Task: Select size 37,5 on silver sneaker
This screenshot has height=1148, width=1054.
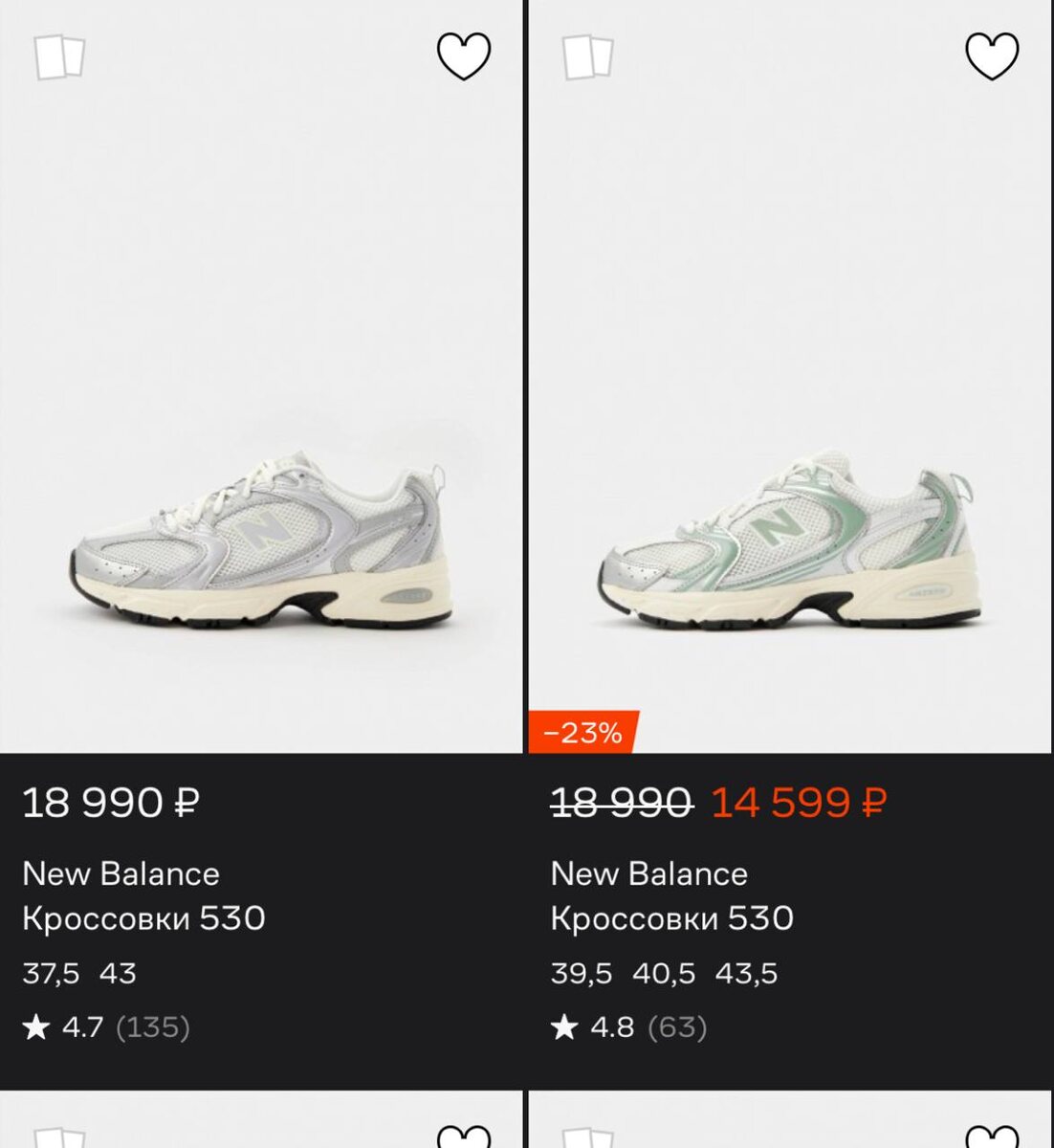Action: click(51, 974)
